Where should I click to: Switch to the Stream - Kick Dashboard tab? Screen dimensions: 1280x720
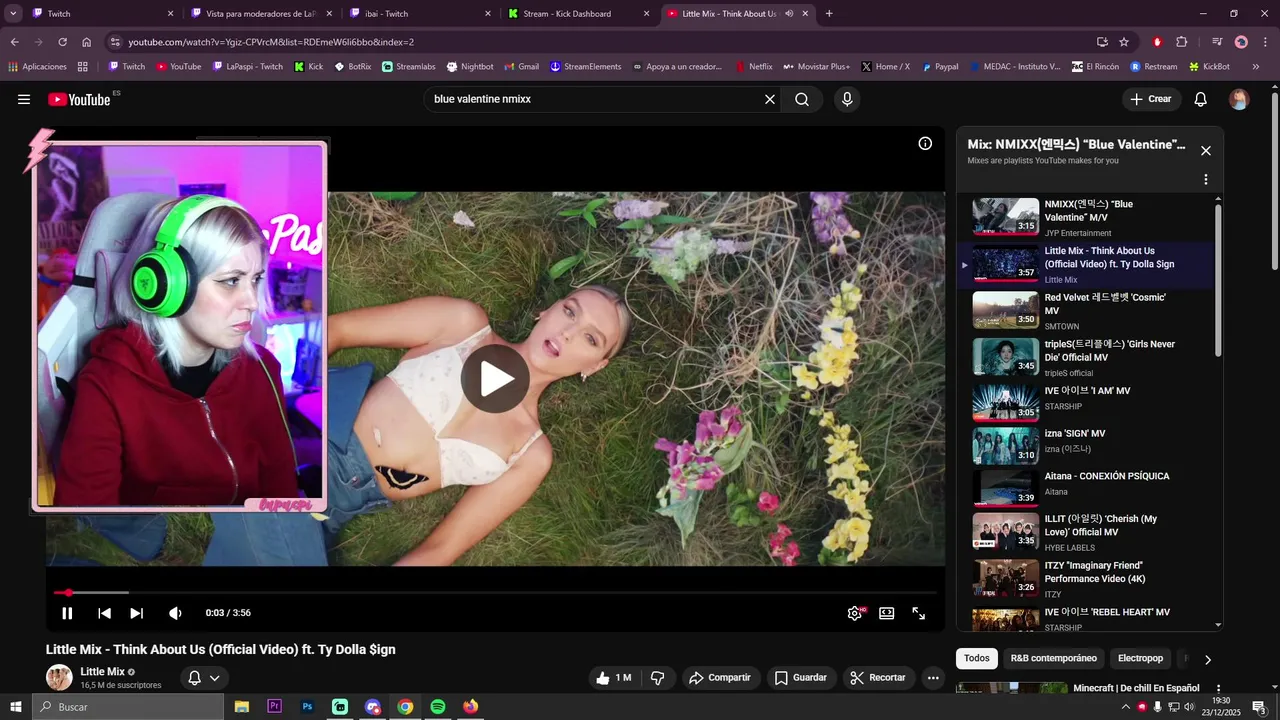(x=578, y=14)
